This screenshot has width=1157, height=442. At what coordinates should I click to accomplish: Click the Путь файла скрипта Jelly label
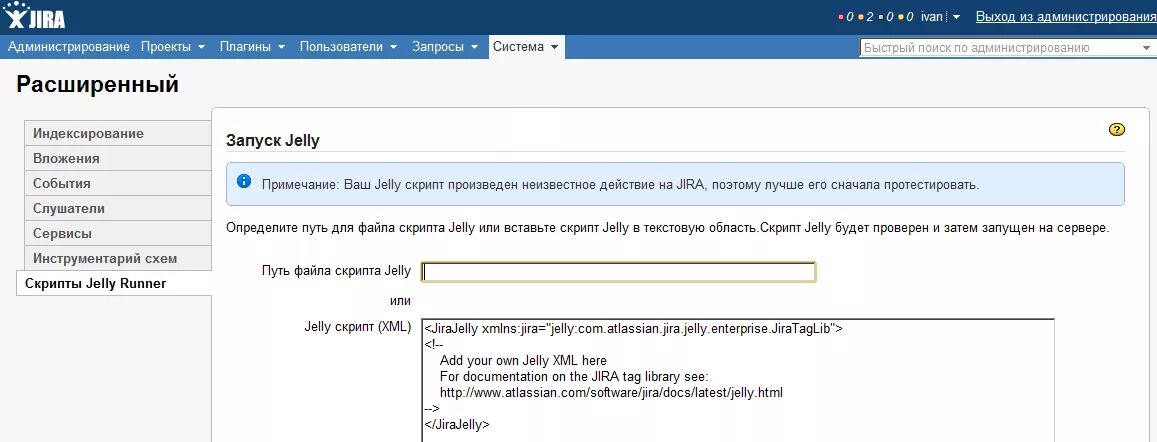tap(336, 271)
